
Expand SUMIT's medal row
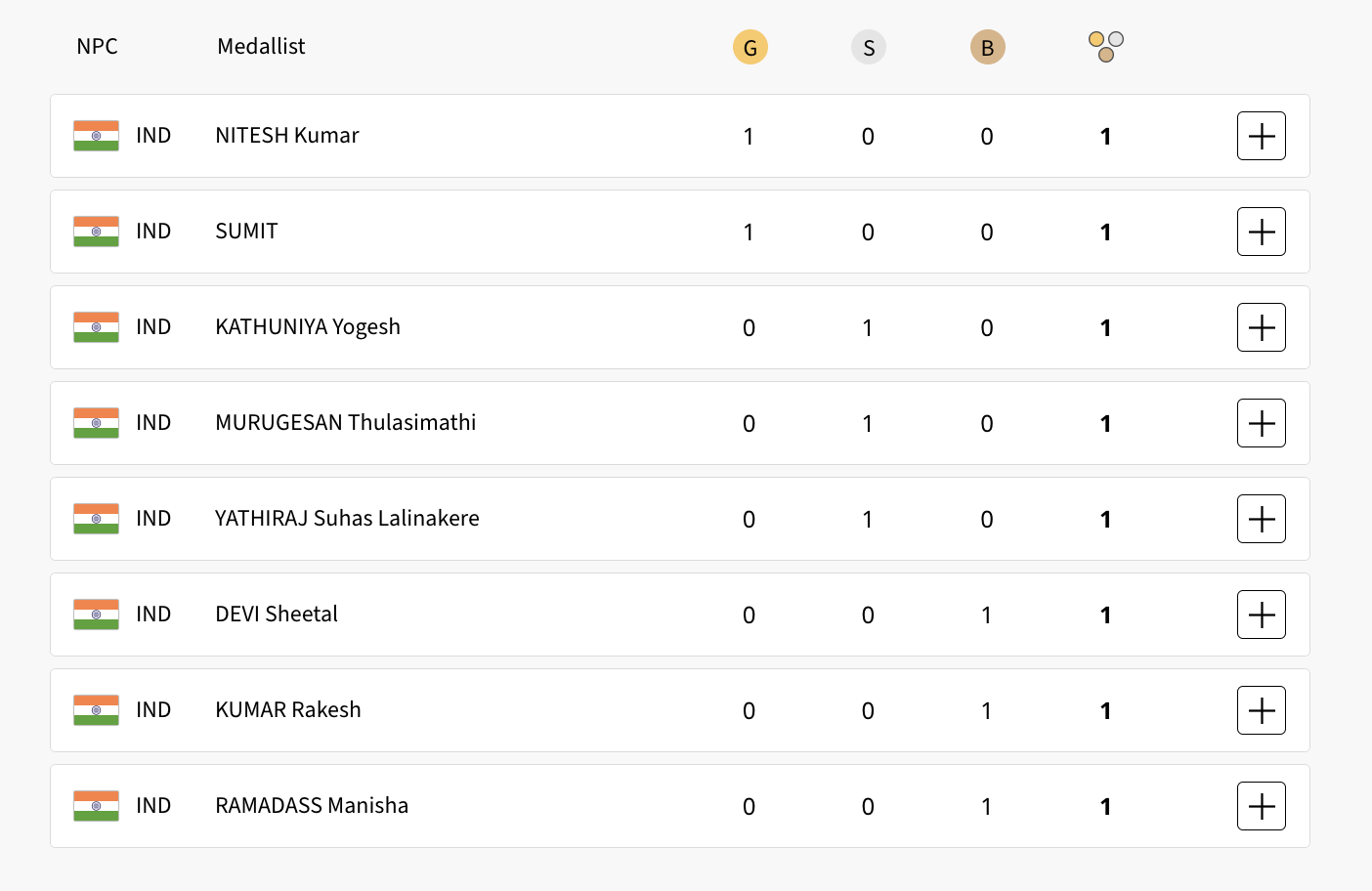click(x=1261, y=232)
